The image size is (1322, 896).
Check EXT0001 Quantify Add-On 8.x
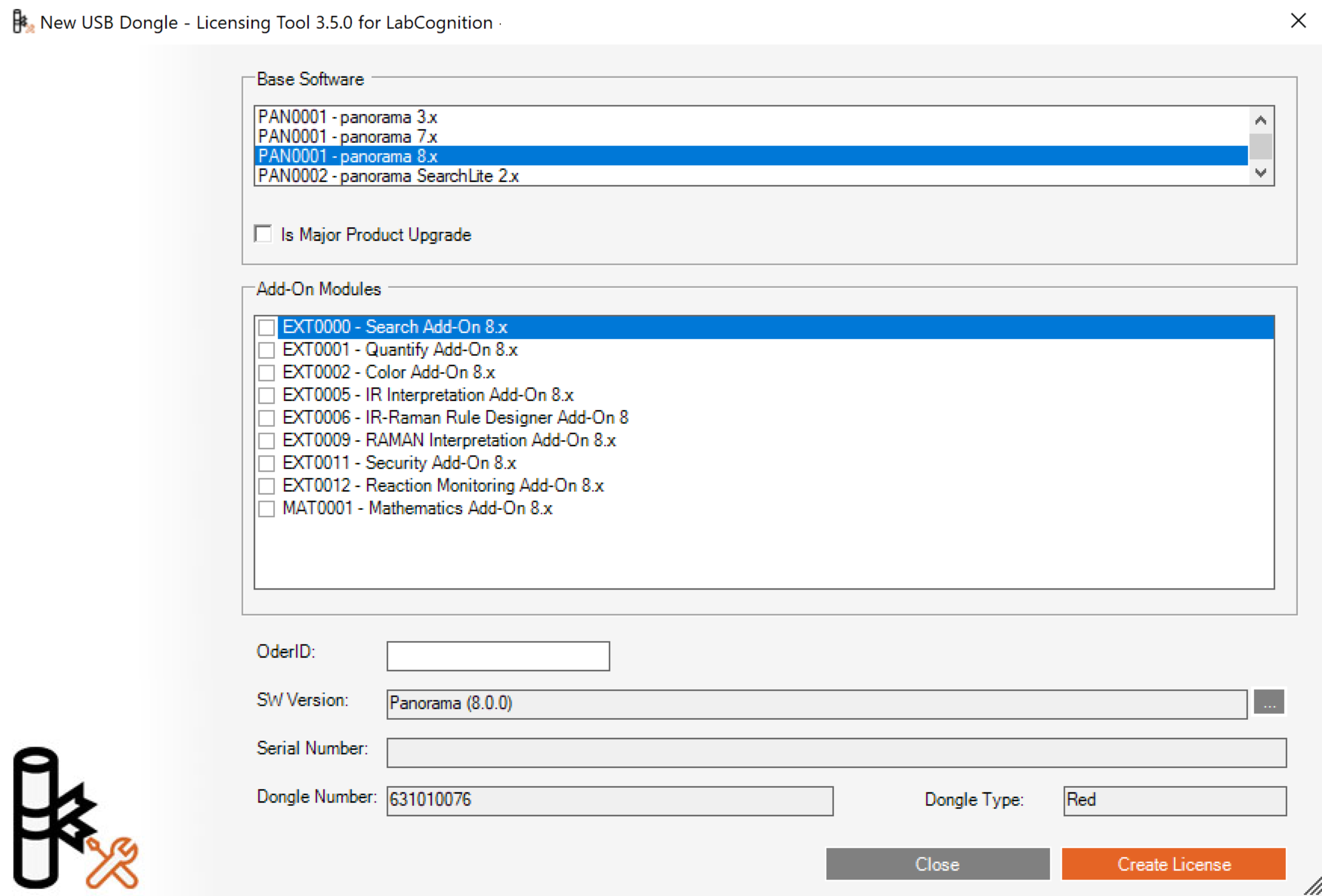[x=266, y=349]
